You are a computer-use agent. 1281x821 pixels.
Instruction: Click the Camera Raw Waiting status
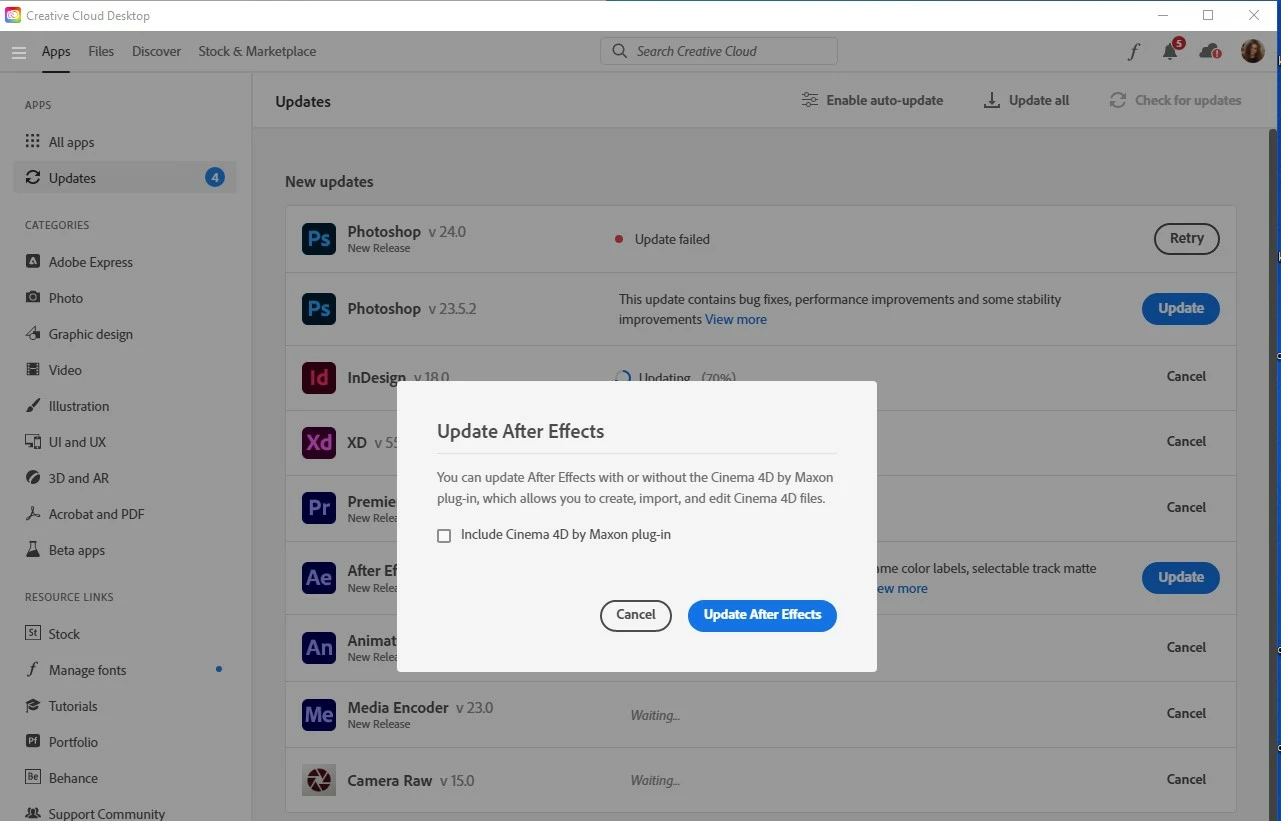[655, 781]
